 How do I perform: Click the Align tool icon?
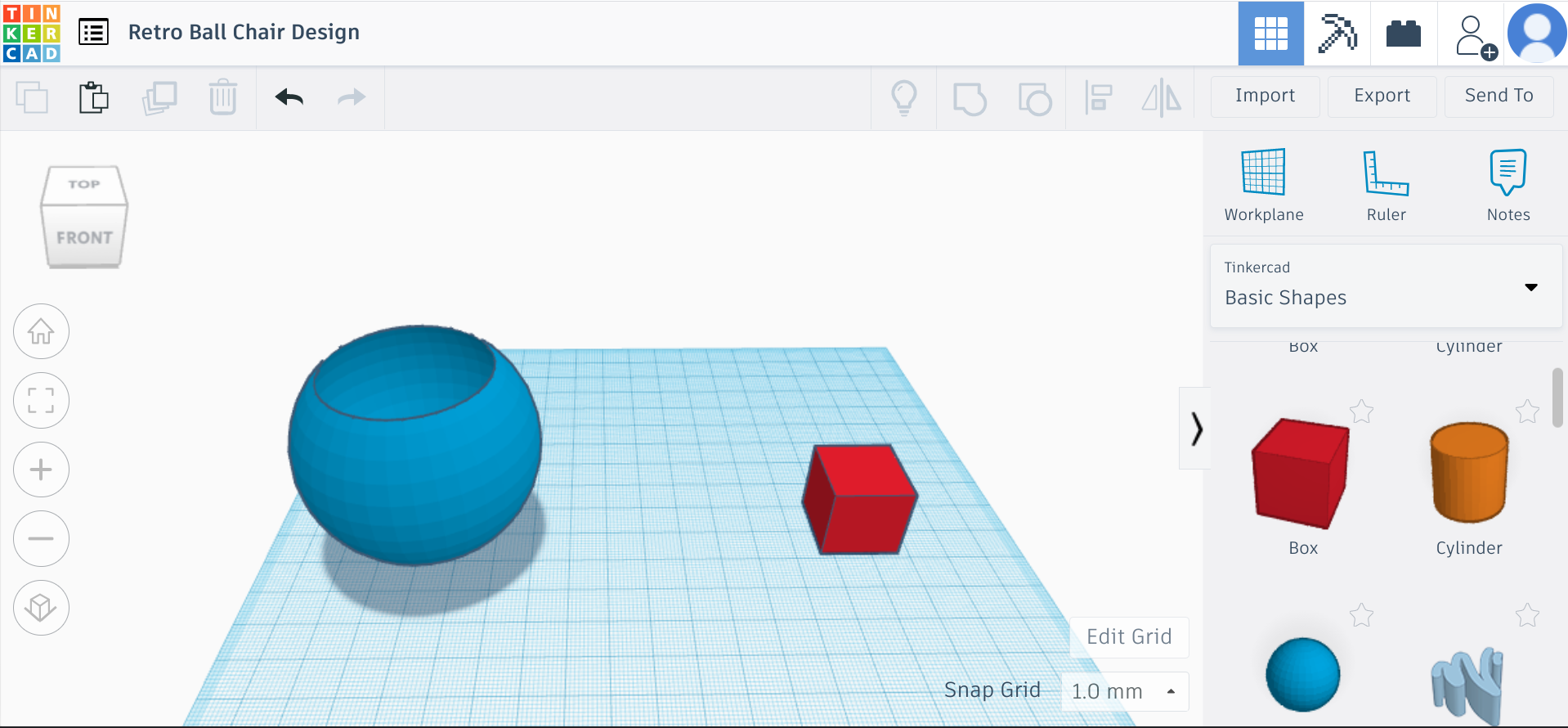click(x=1099, y=98)
